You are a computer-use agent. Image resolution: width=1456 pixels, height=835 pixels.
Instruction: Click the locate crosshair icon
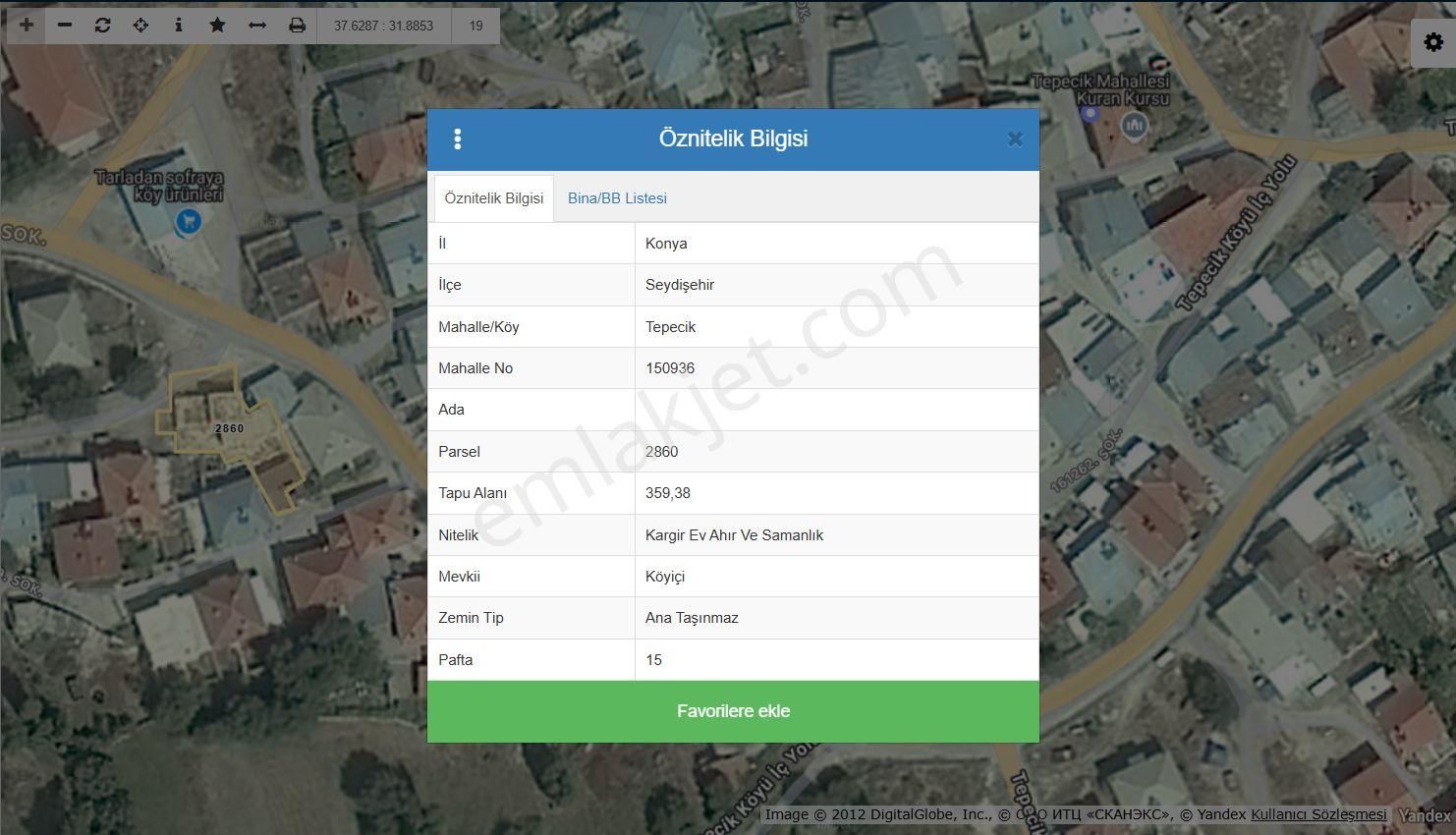[140, 26]
